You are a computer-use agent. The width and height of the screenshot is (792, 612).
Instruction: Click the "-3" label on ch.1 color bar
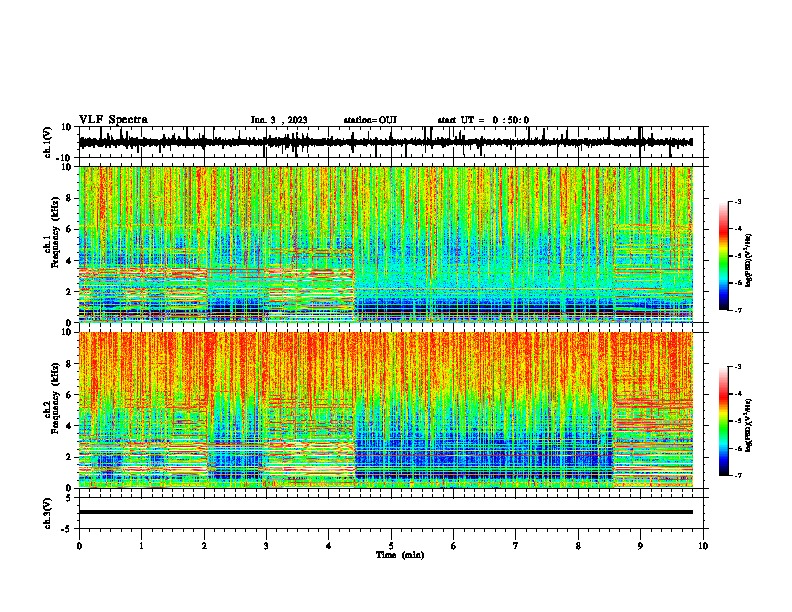tap(737, 201)
